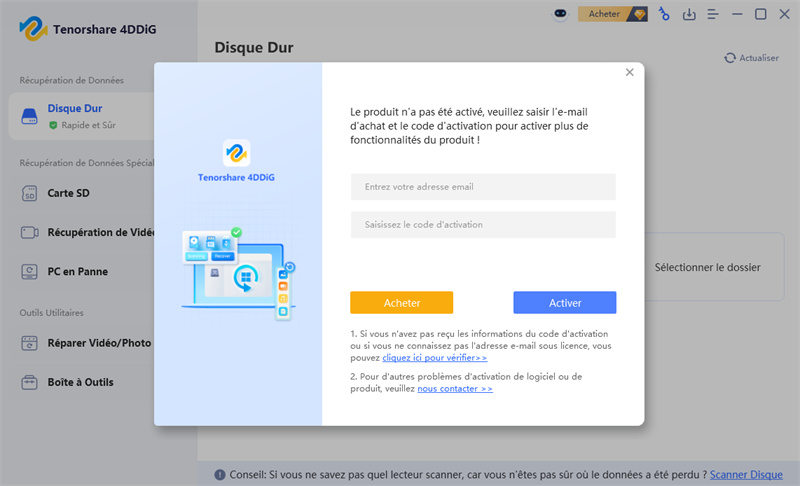Click the 'Rapide et Sûr' label
This screenshot has width=800, height=486.
coord(88,125)
